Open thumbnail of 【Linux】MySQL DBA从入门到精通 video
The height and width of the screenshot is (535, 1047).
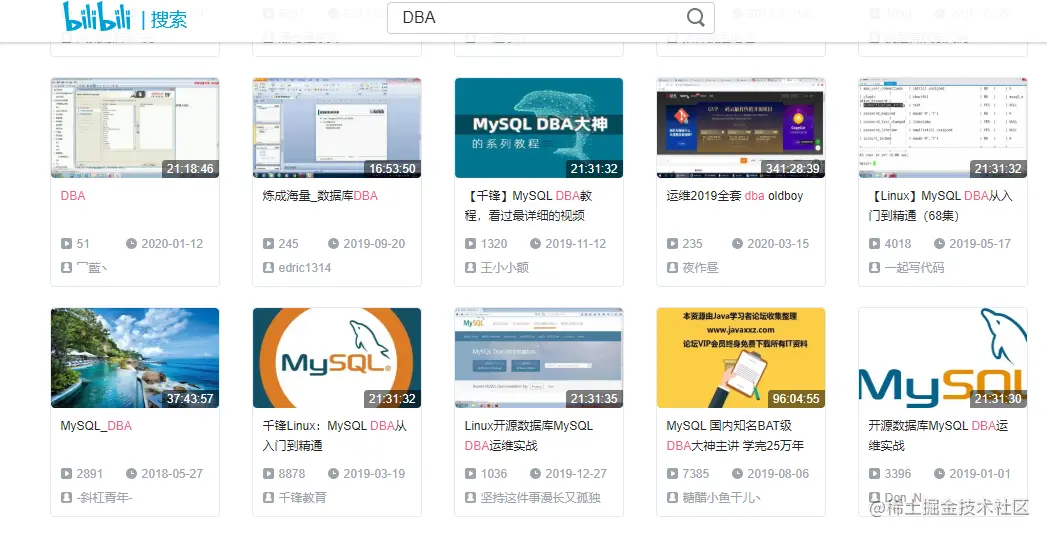(943, 128)
